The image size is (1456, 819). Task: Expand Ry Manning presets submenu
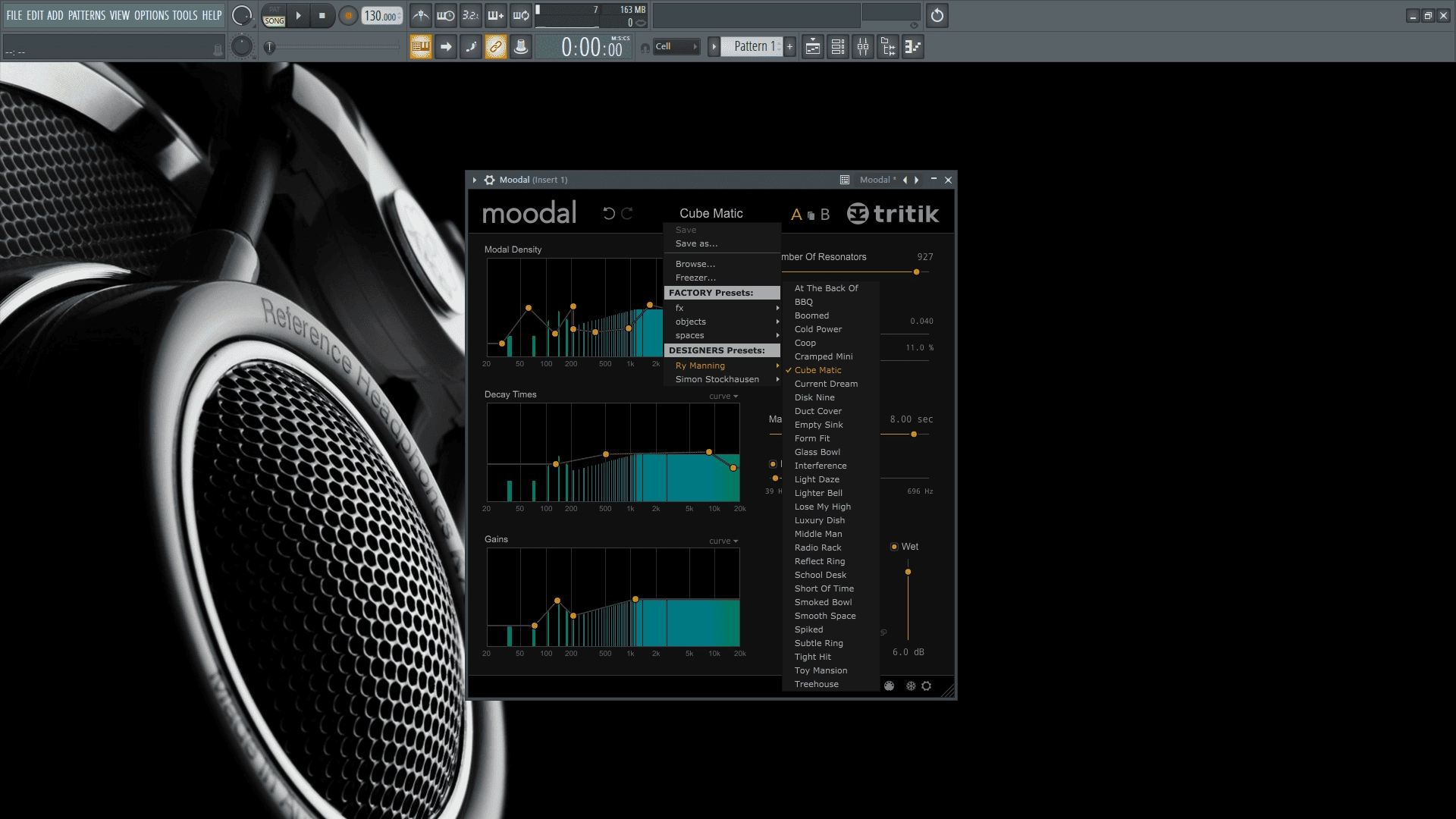[x=722, y=366]
